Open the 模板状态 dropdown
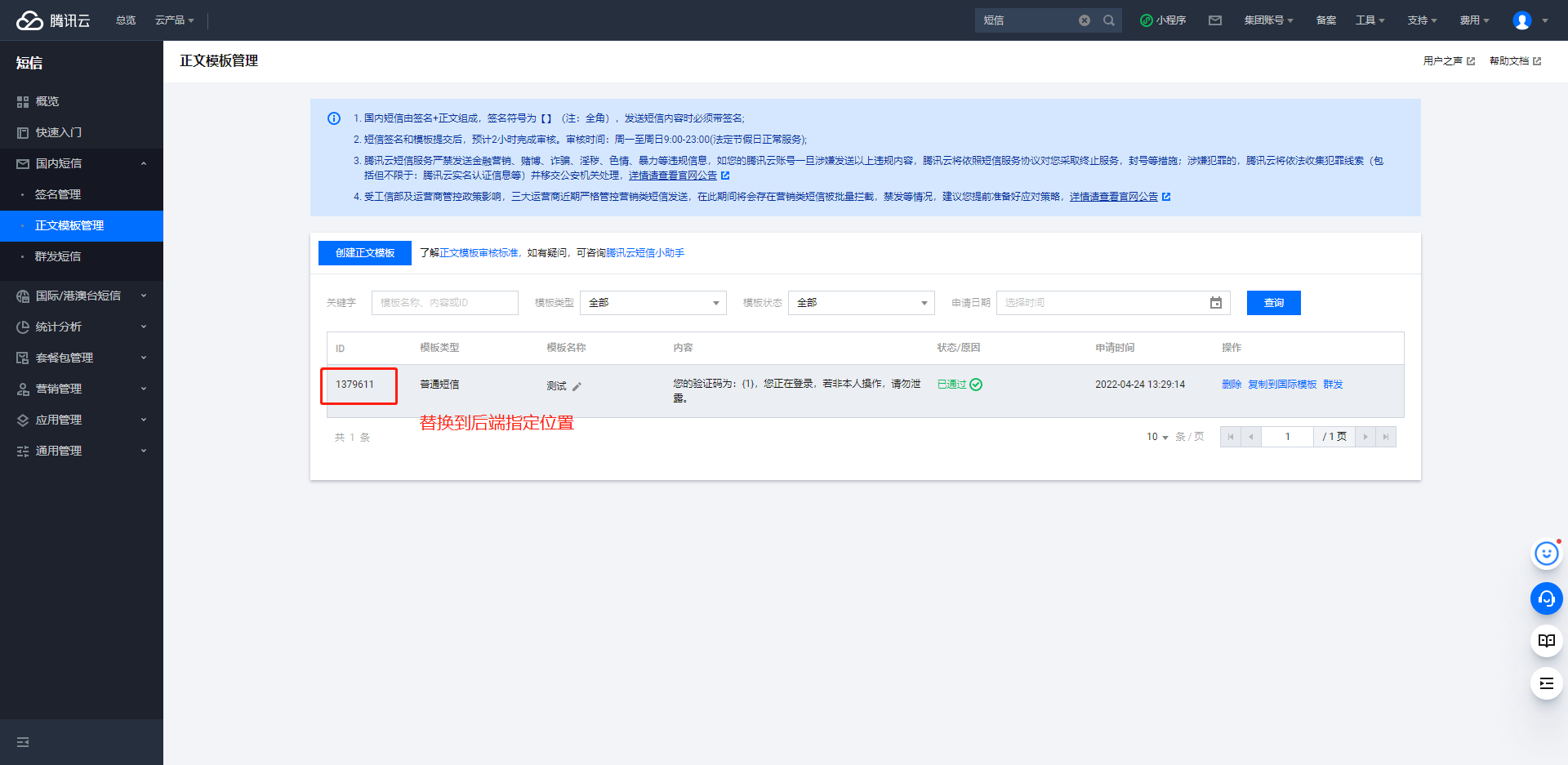Image resolution: width=1568 pixels, height=765 pixels. (x=861, y=303)
